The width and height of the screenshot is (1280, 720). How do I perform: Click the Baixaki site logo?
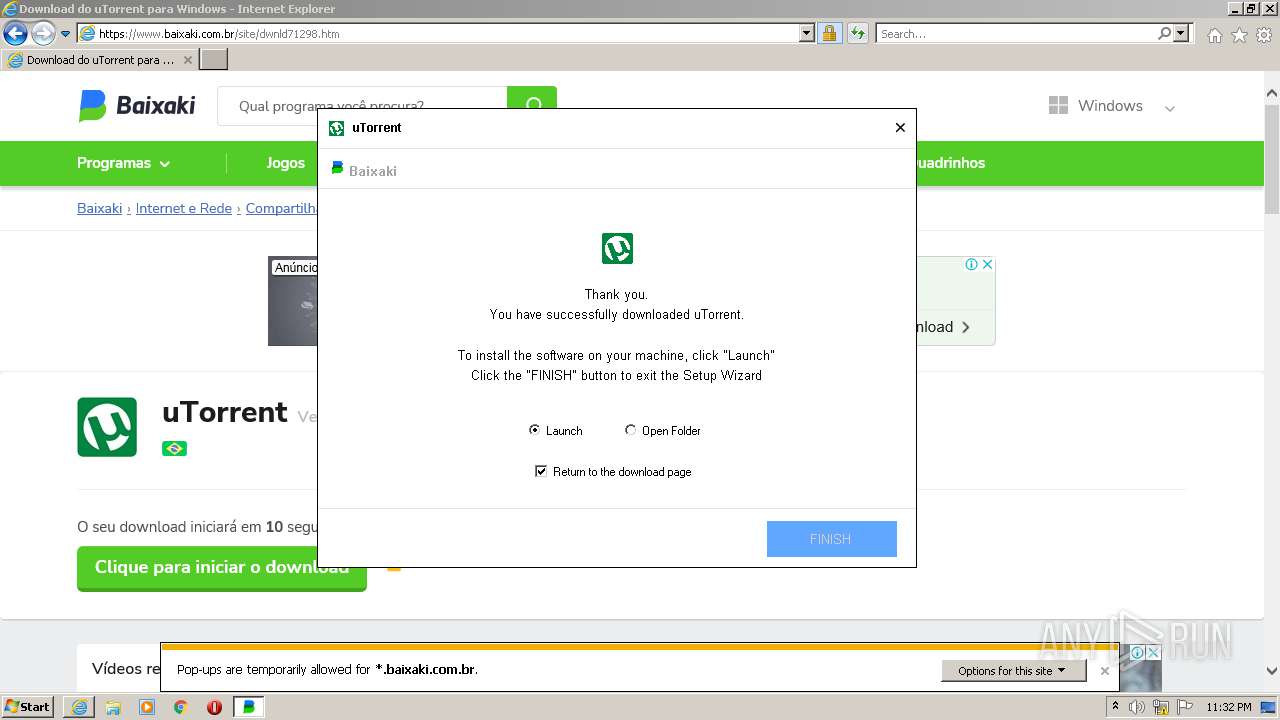pyautogui.click(x=137, y=105)
